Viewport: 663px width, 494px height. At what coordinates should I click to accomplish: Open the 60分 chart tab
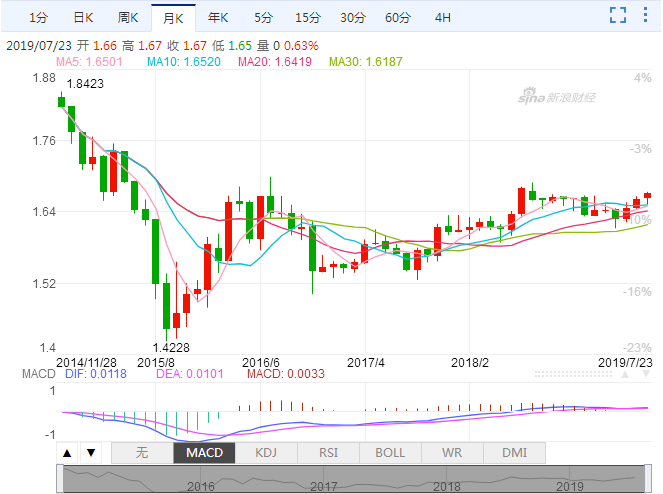coord(398,18)
